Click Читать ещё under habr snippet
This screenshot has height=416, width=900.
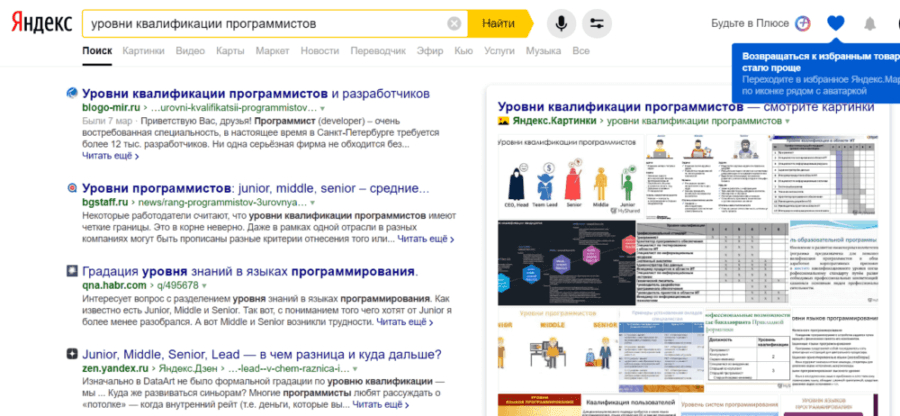click(x=405, y=322)
